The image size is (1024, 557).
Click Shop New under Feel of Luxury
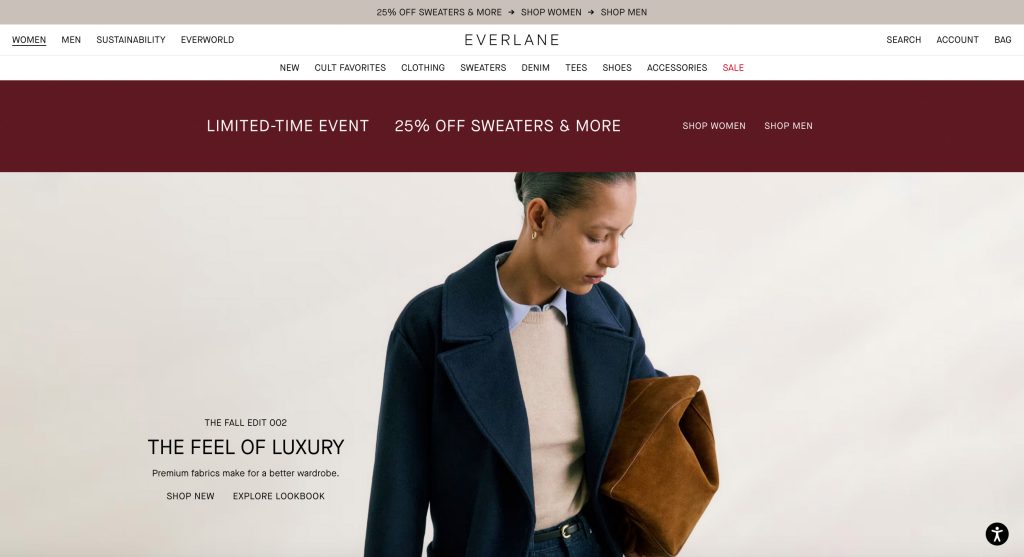pos(190,496)
